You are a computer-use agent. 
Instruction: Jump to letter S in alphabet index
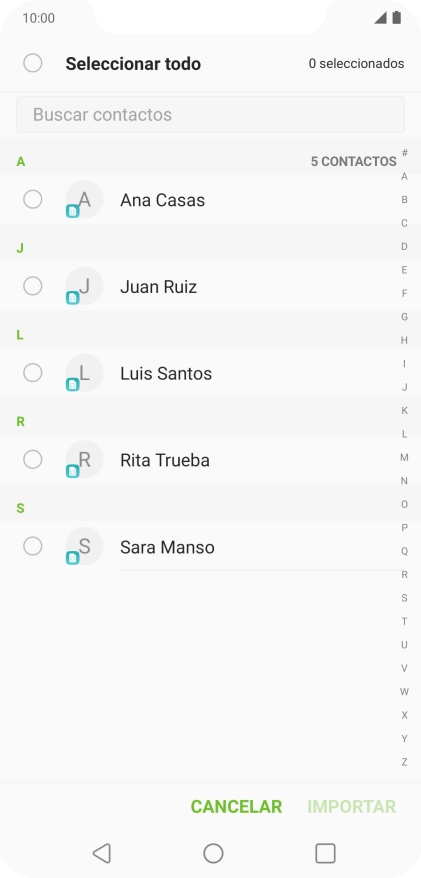tap(404, 598)
